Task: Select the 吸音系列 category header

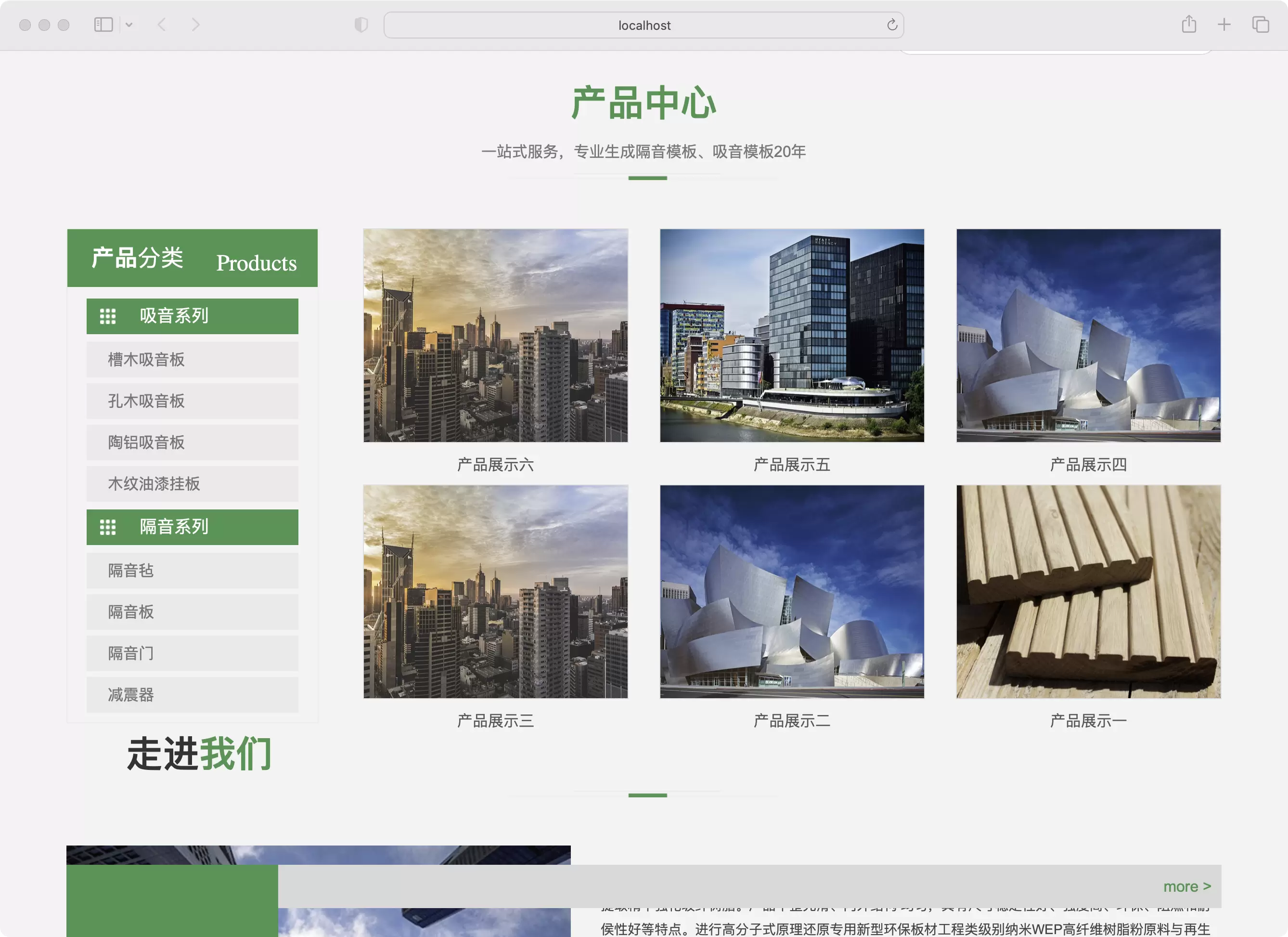Action: pyautogui.click(x=192, y=316)
